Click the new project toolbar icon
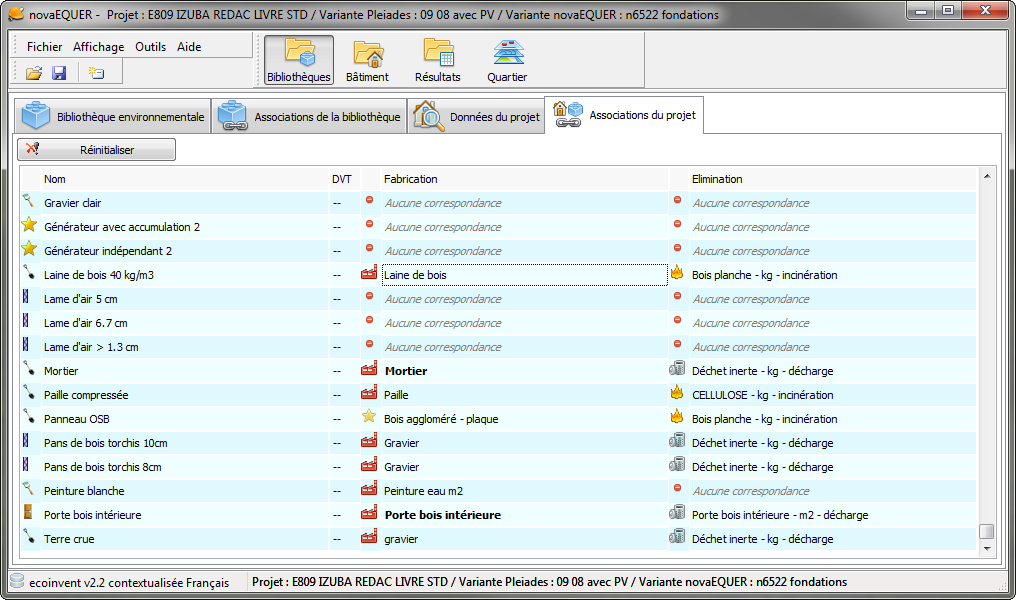The height and width of the screenshot is (600, 1016). tap(96, 73)
